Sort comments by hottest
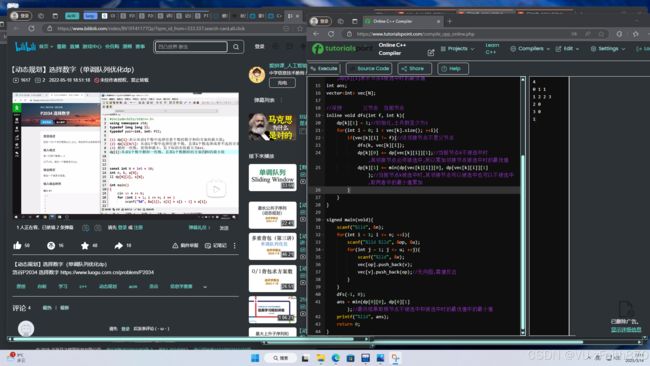The image size is (650, 366). point(47,308)
